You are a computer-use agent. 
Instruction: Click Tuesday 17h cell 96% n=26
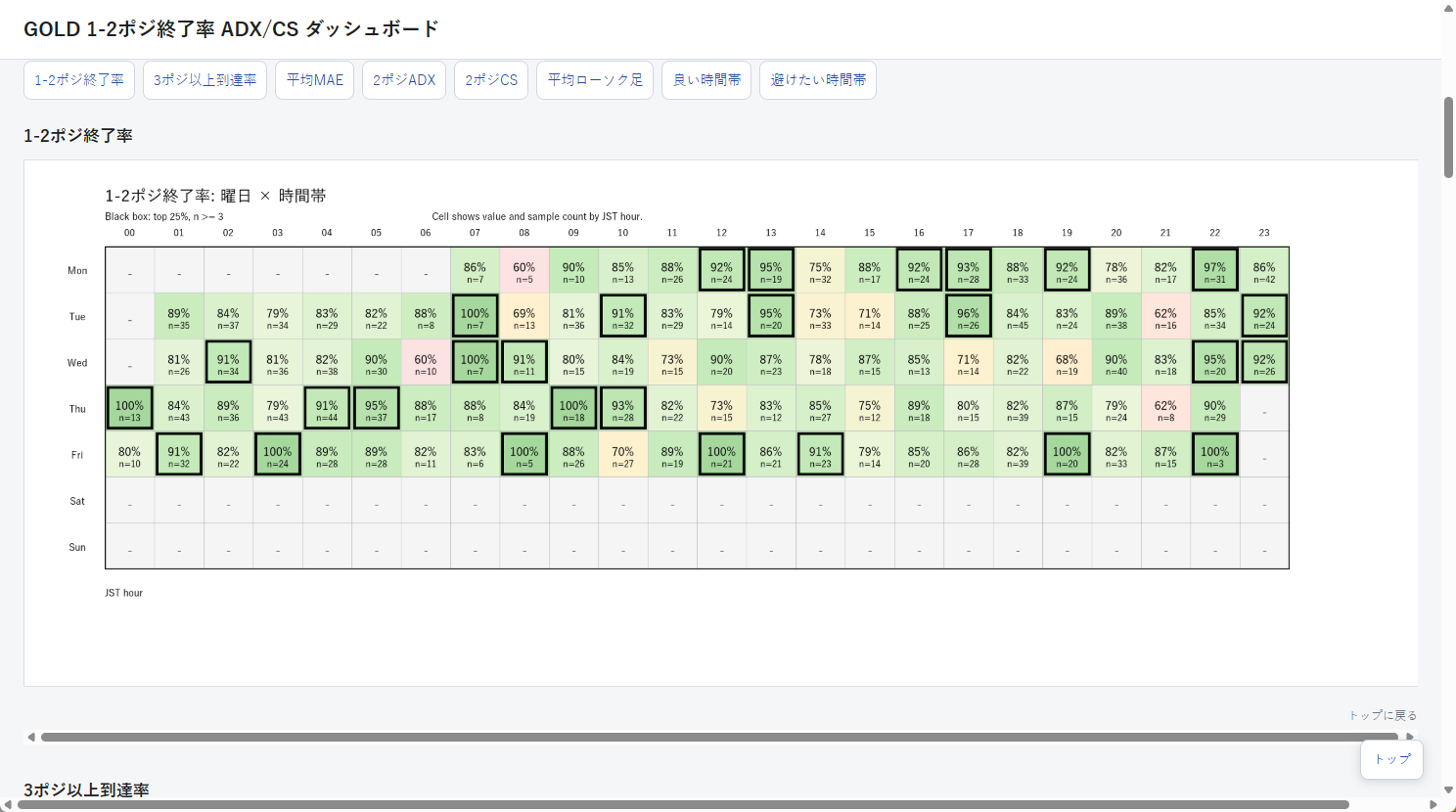(x=968, y=317)
